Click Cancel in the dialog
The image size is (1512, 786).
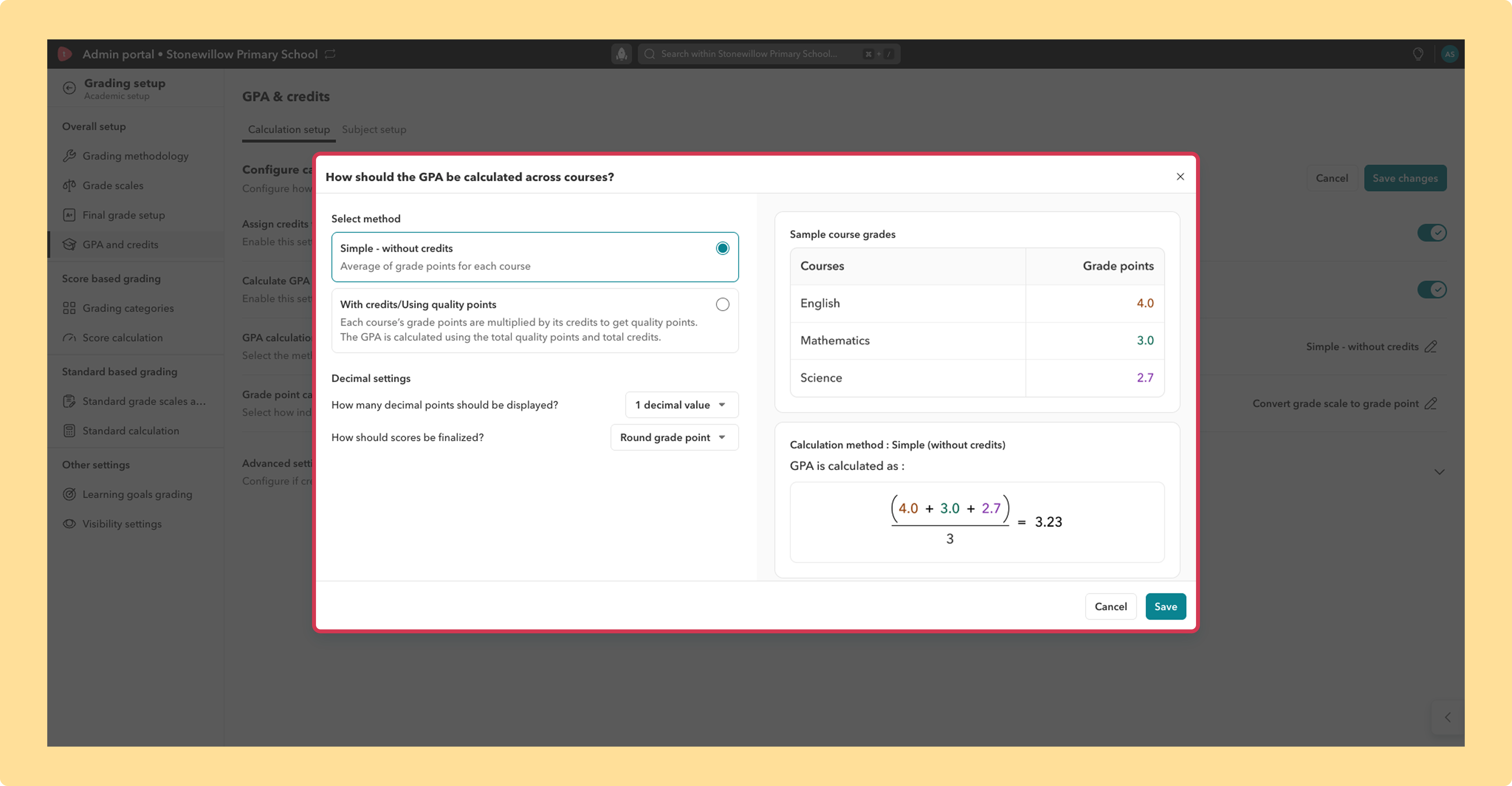(x=1111, y=606)
